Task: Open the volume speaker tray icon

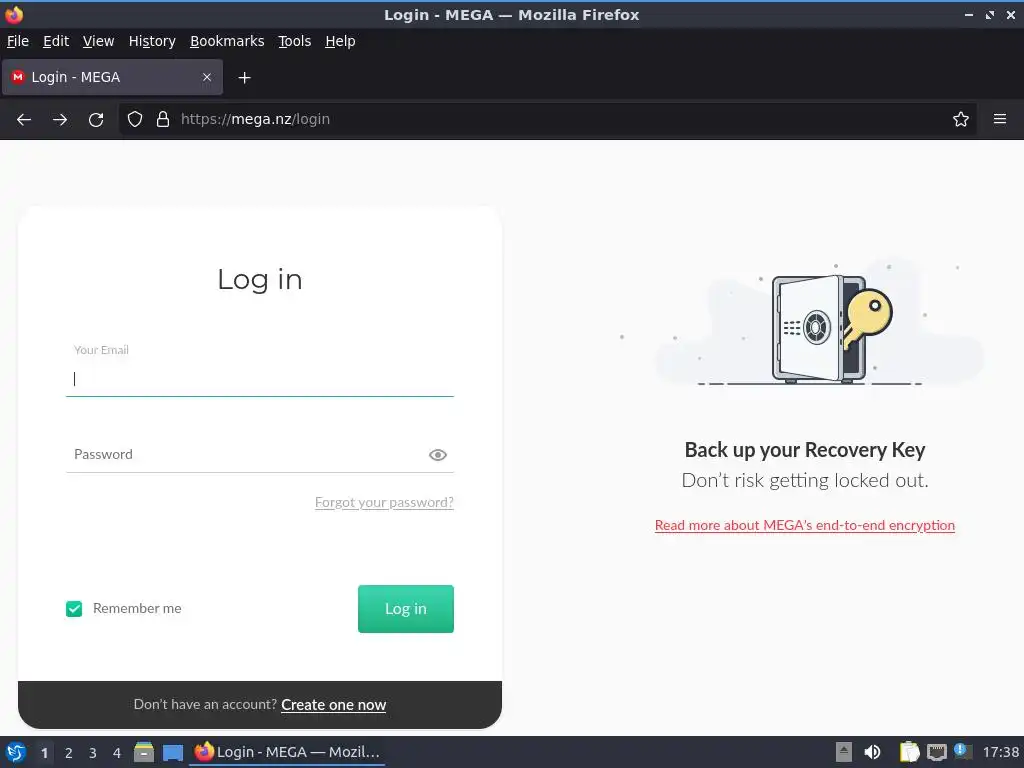Action: click(x=872, y=752)
